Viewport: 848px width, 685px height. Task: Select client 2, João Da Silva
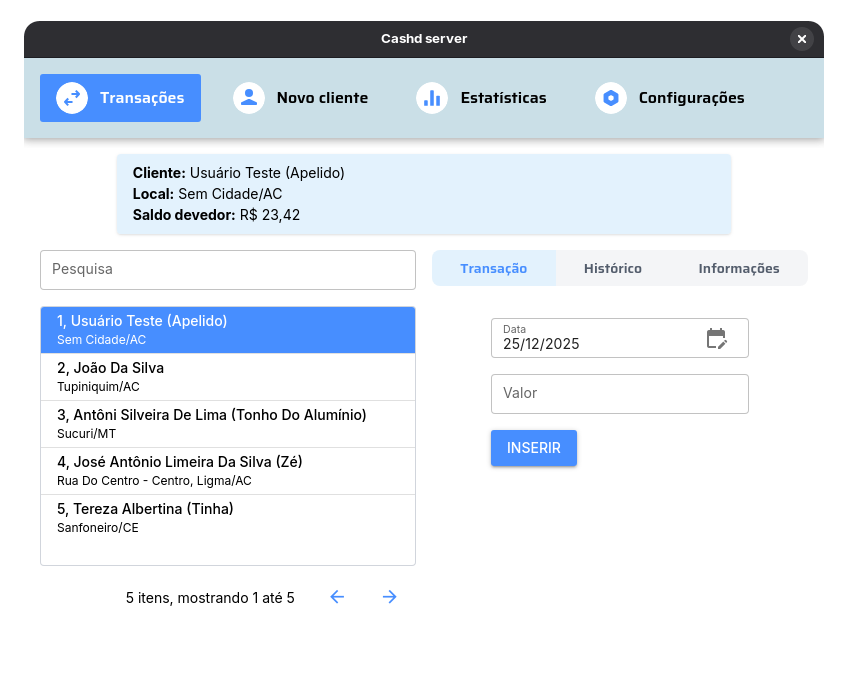coord(228,377)
